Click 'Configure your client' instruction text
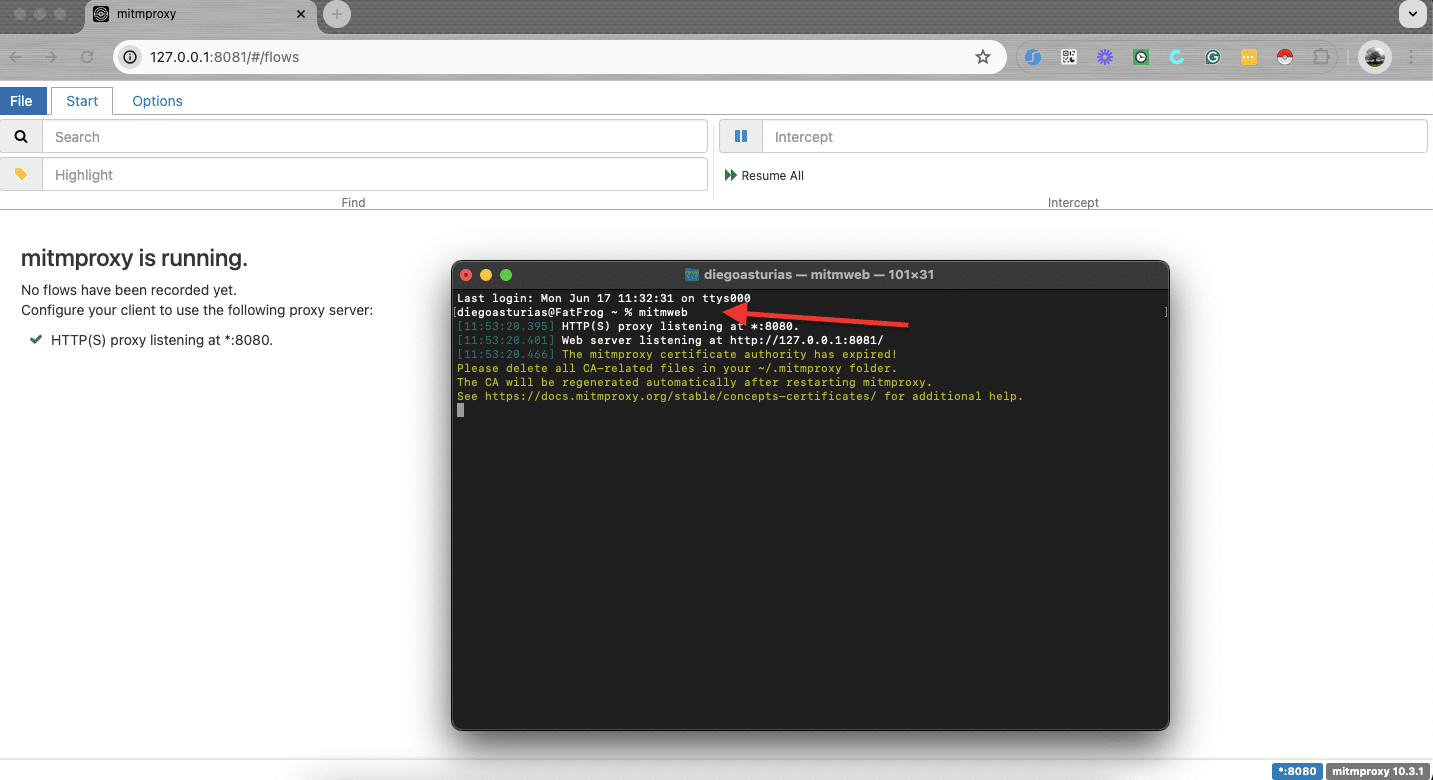1433x780 pixels. [197, 310]
